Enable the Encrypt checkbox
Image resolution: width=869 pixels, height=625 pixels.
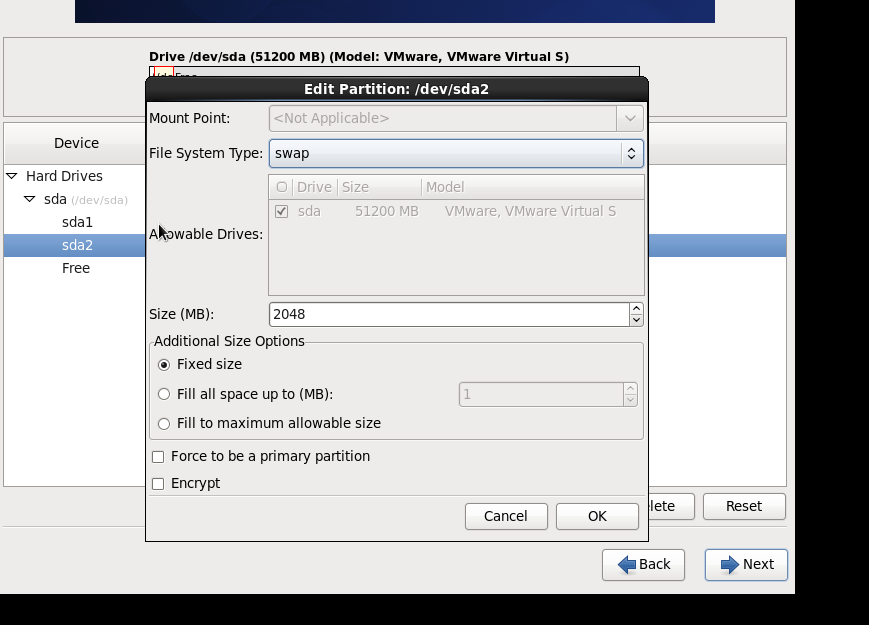point(158,484)
